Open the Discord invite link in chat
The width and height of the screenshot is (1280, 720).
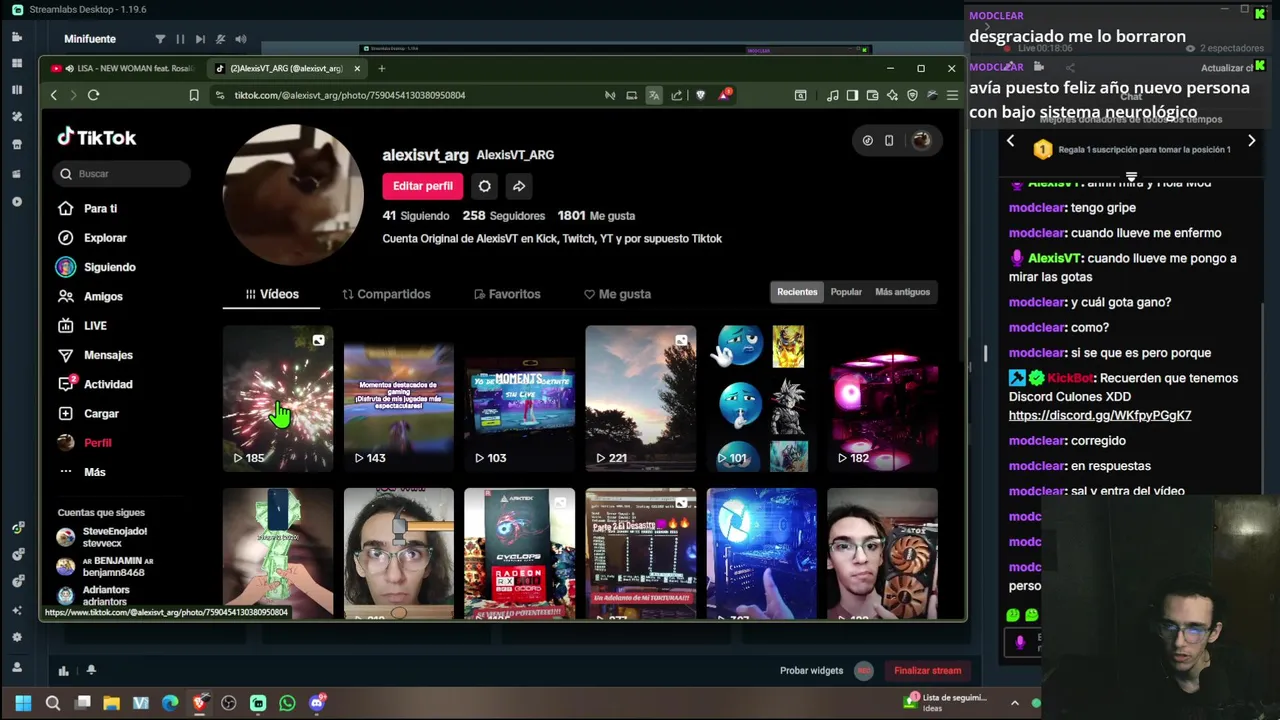1100,415
